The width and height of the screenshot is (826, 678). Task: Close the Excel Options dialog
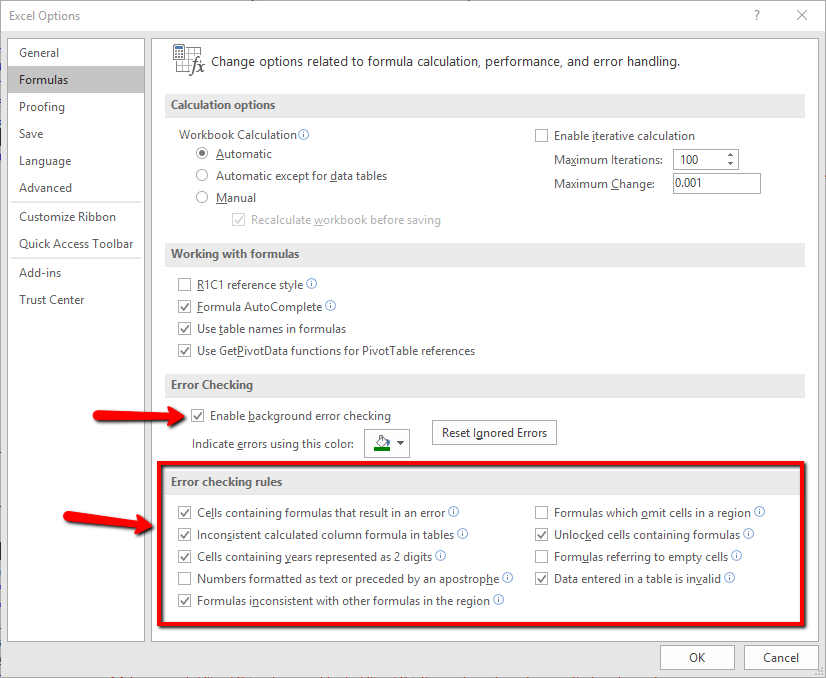(802, 15)
